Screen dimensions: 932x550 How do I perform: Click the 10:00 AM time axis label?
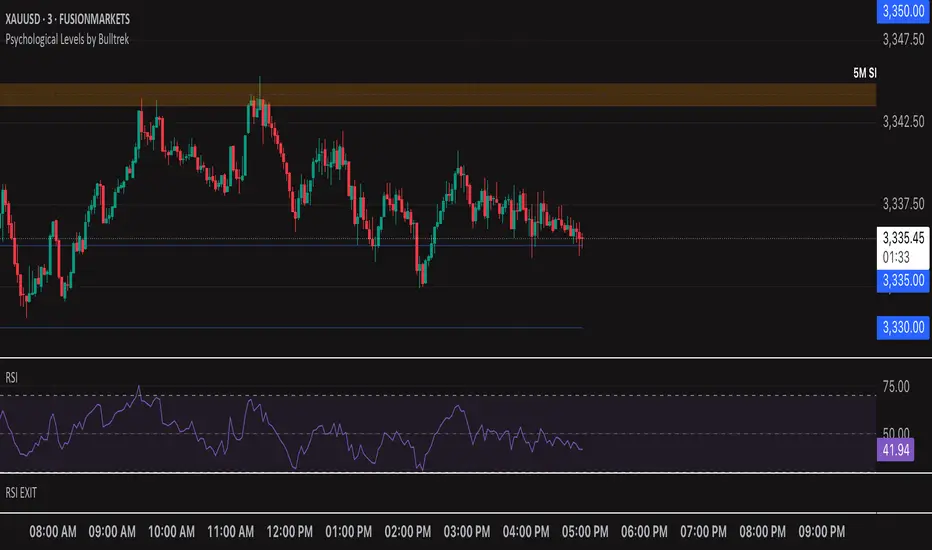(171, 532)
